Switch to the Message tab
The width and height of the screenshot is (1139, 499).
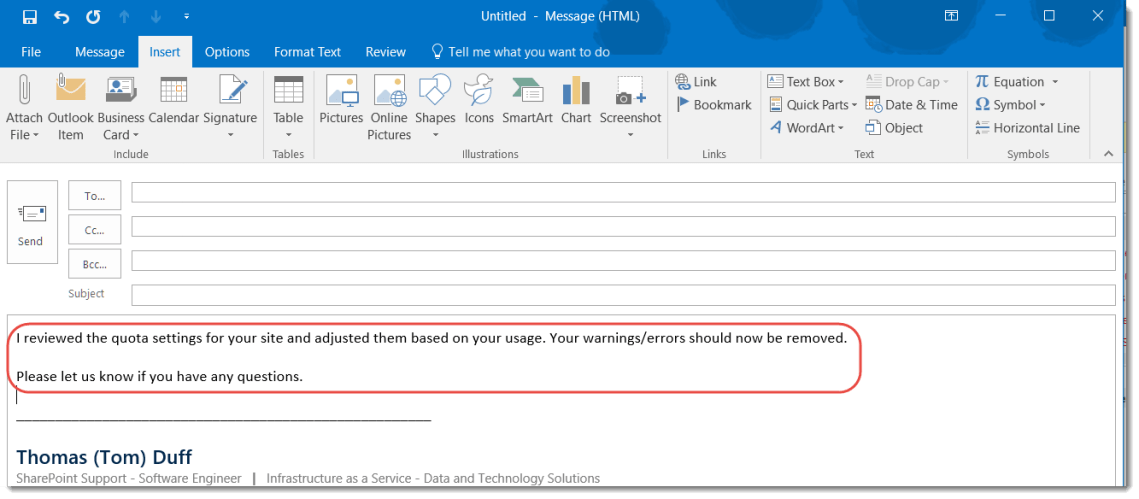100,52
